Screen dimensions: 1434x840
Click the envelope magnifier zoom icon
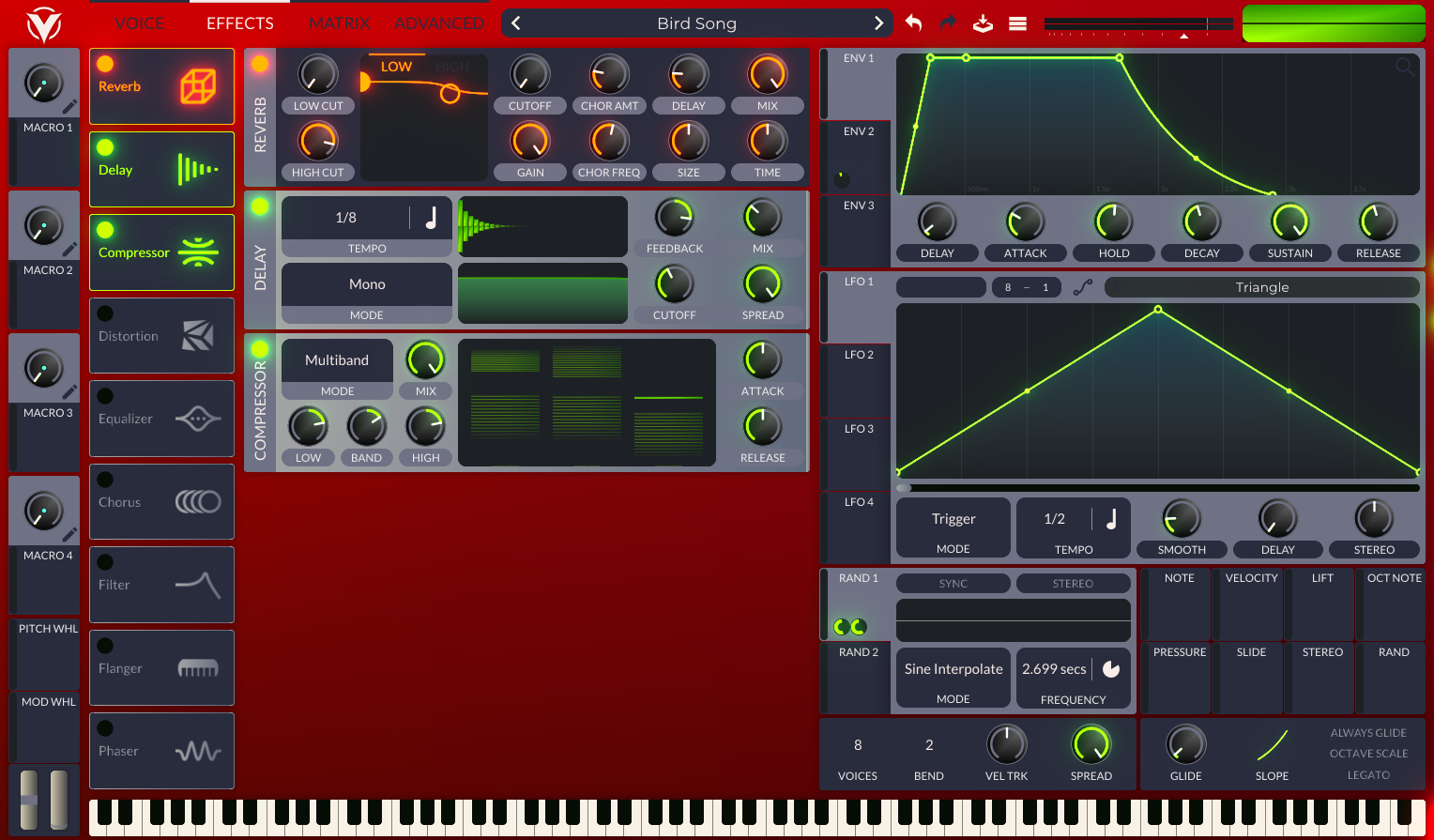pyautogui.click(x=1404, y=67)
